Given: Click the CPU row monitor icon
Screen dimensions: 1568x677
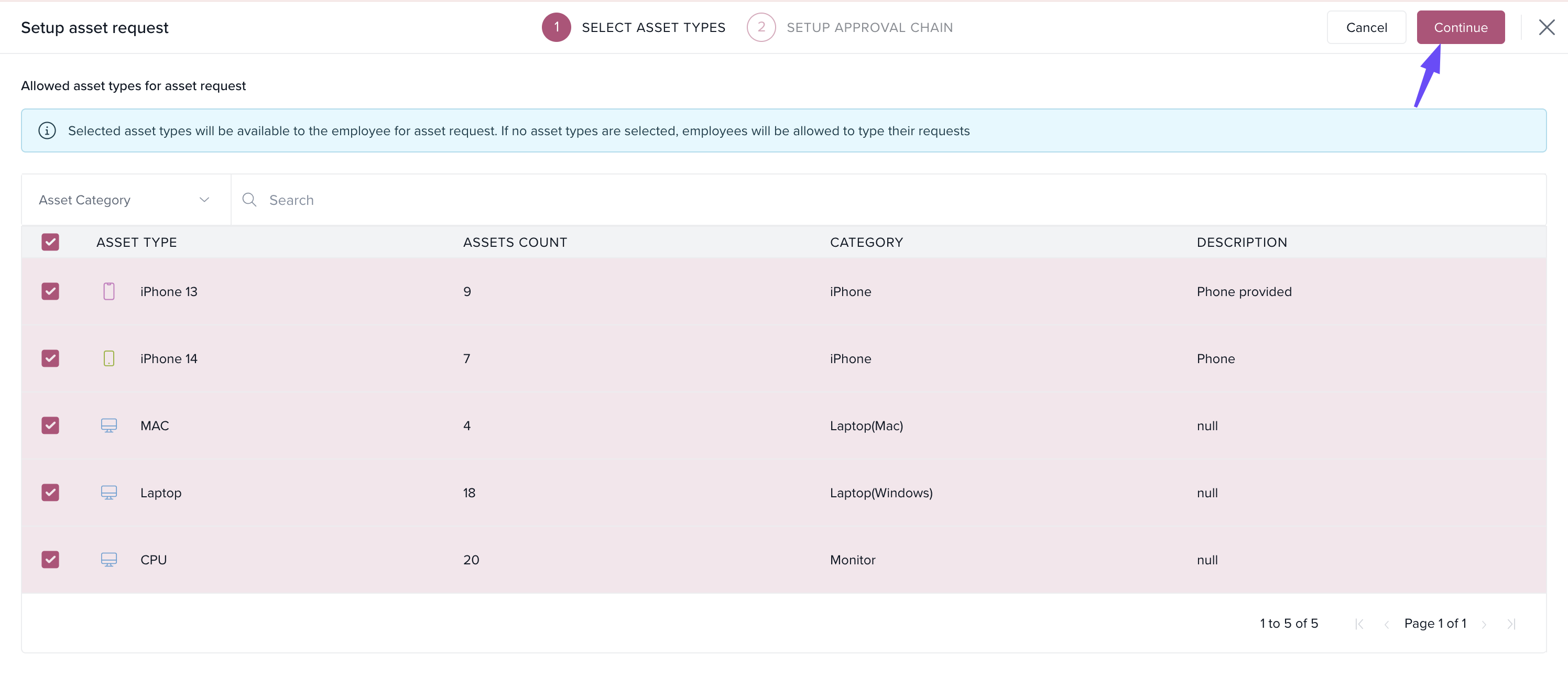Looking at the screenshot, I should pyautogui.click(x=108, y=560).
